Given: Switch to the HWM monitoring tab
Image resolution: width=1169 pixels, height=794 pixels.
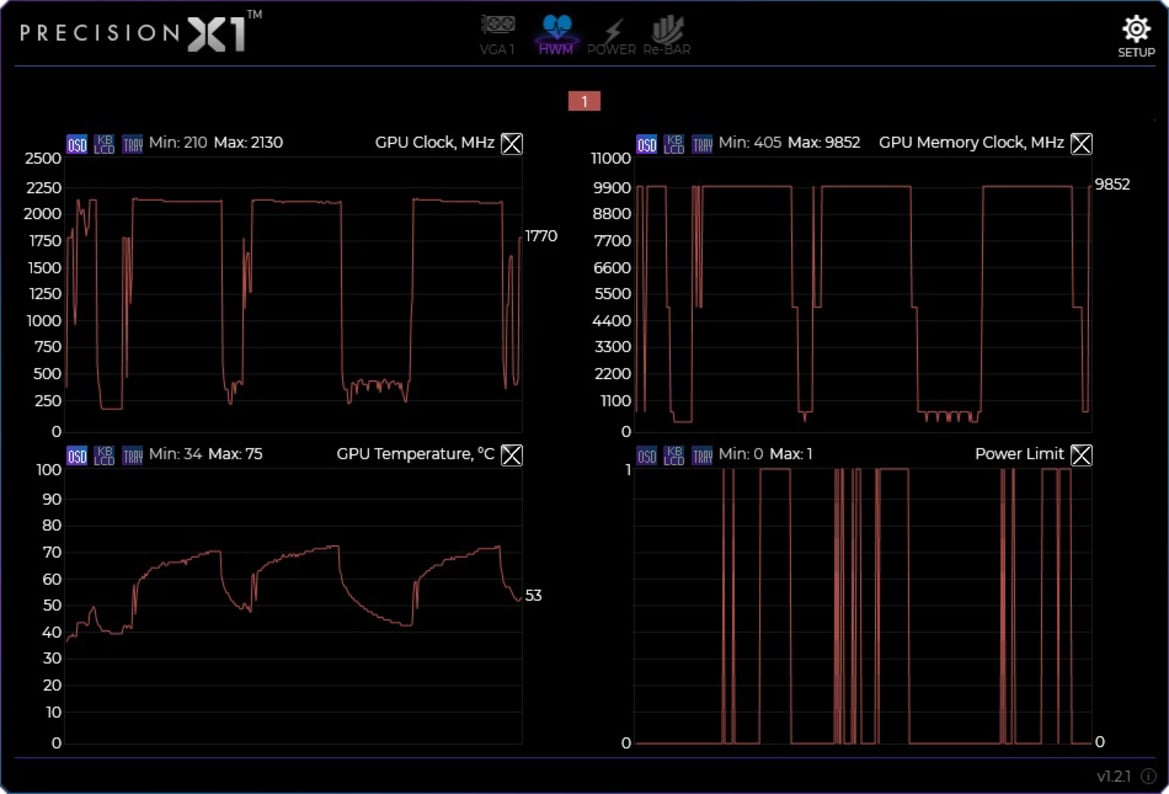Looking at the screenshot, I should [555, 34].
